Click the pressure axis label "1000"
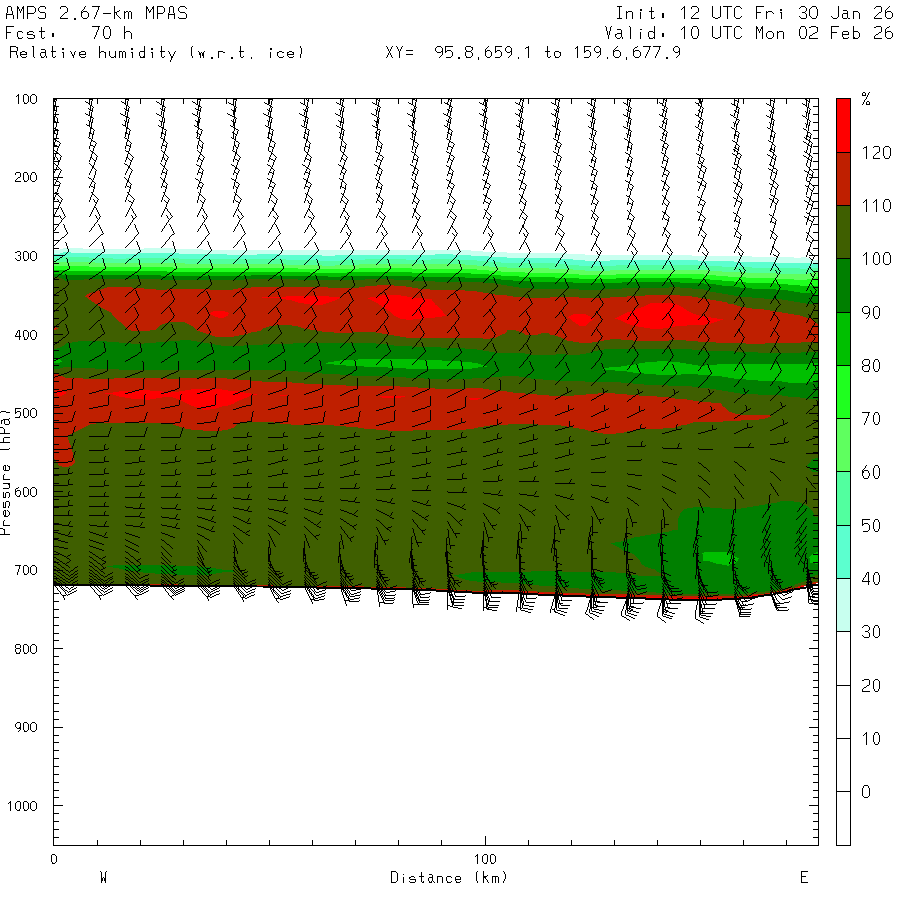 coord(22,806)
